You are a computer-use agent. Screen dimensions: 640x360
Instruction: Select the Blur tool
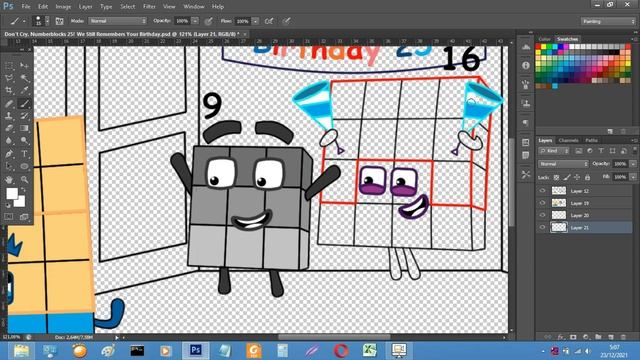(x=9, y=141)
